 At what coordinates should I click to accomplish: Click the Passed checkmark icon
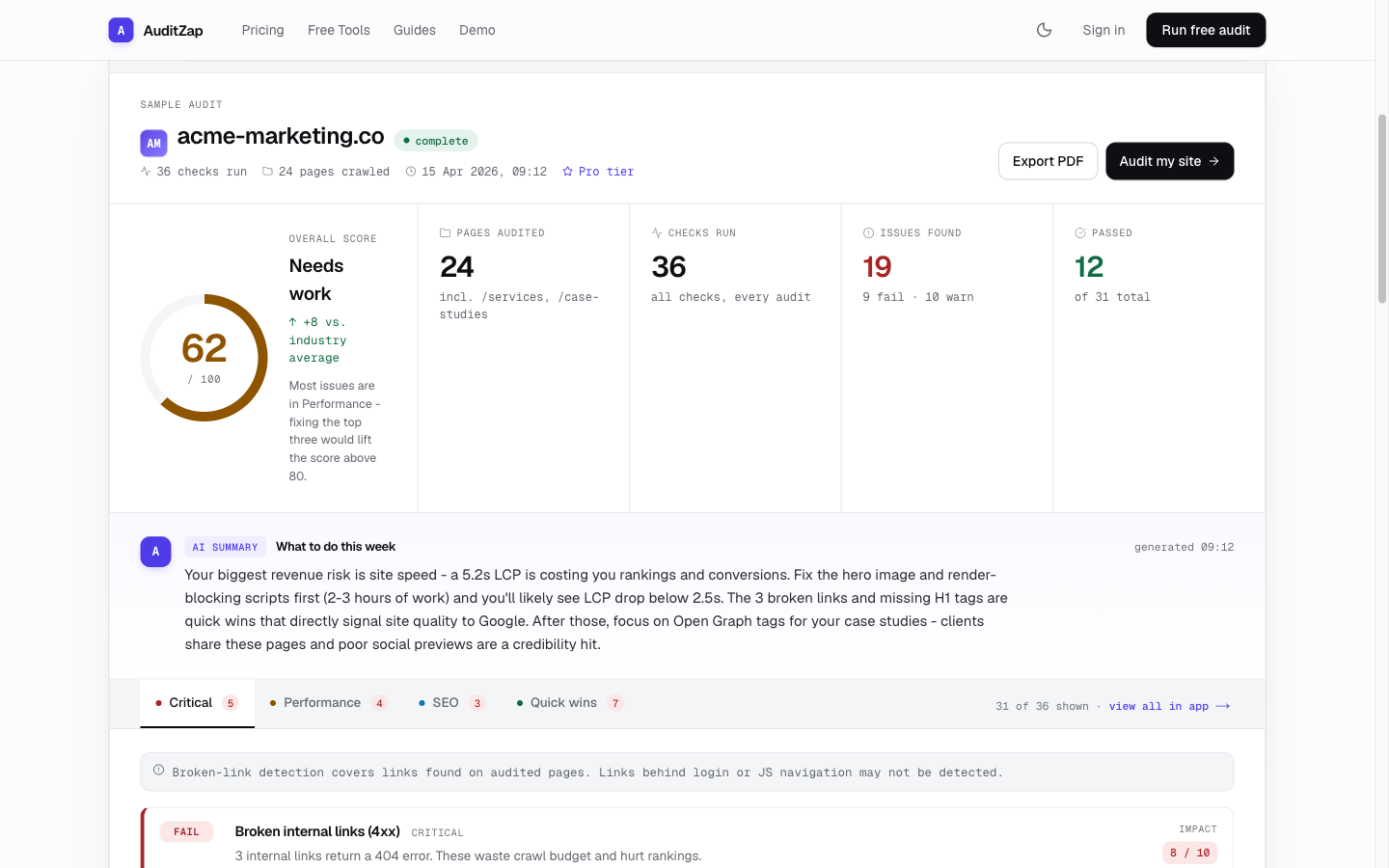(1080, 232)
